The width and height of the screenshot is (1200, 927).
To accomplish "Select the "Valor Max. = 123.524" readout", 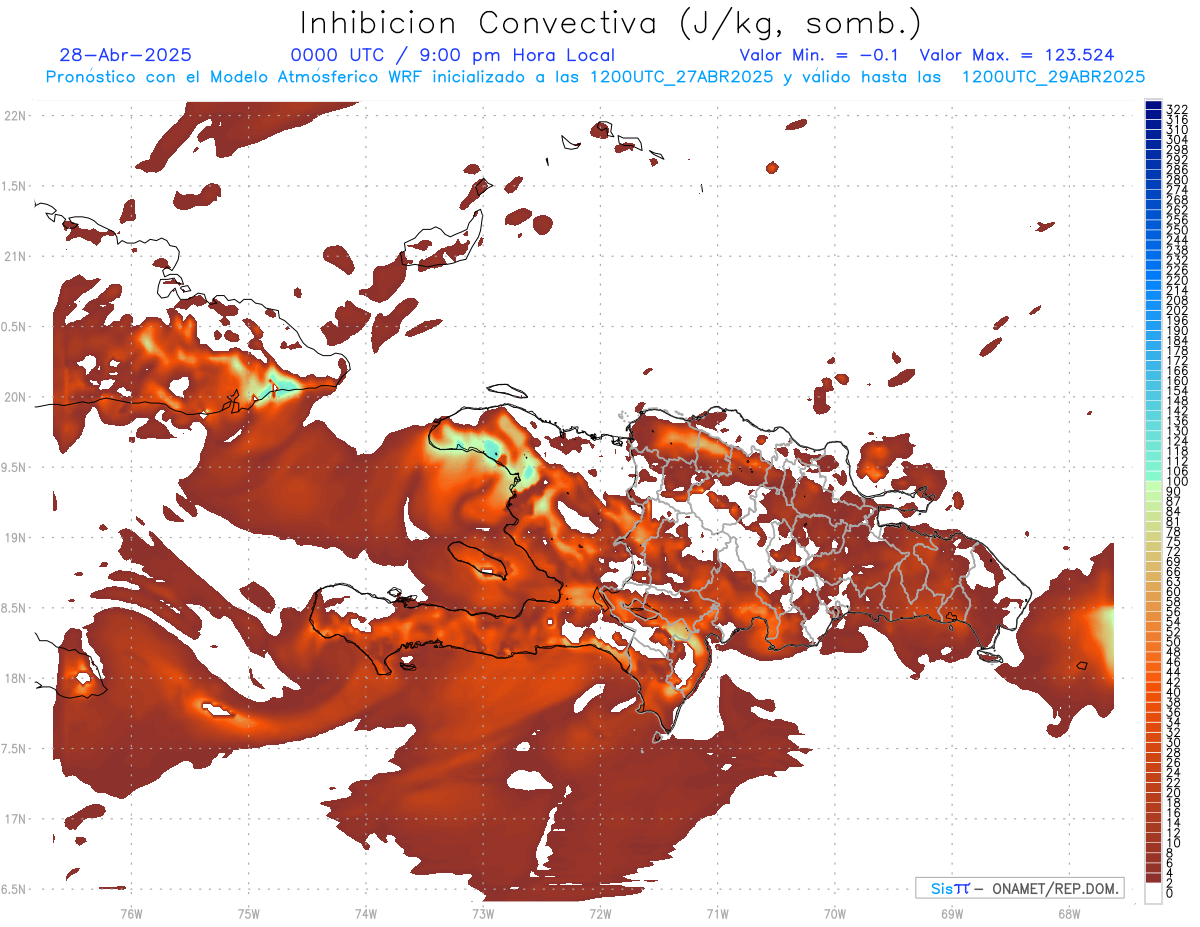I will (1017, 55).
